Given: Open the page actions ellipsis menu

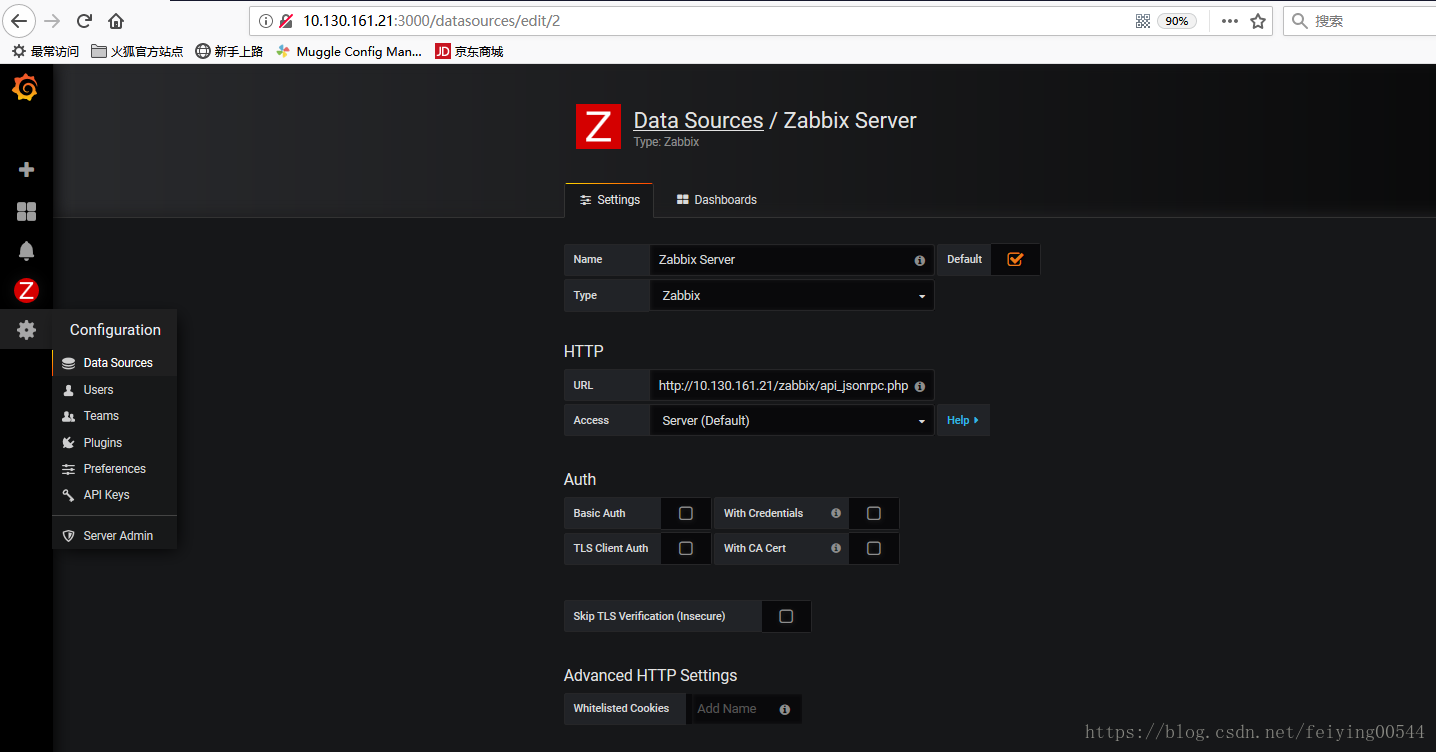Looking at the screenshot, I should click(x=1230, y=20).
